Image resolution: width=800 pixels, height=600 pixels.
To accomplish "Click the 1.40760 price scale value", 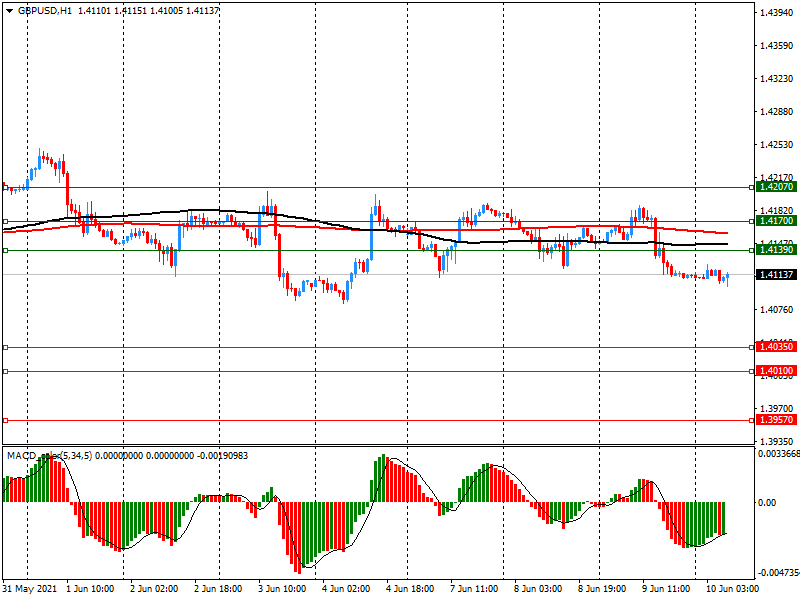I will coord(777,310).
